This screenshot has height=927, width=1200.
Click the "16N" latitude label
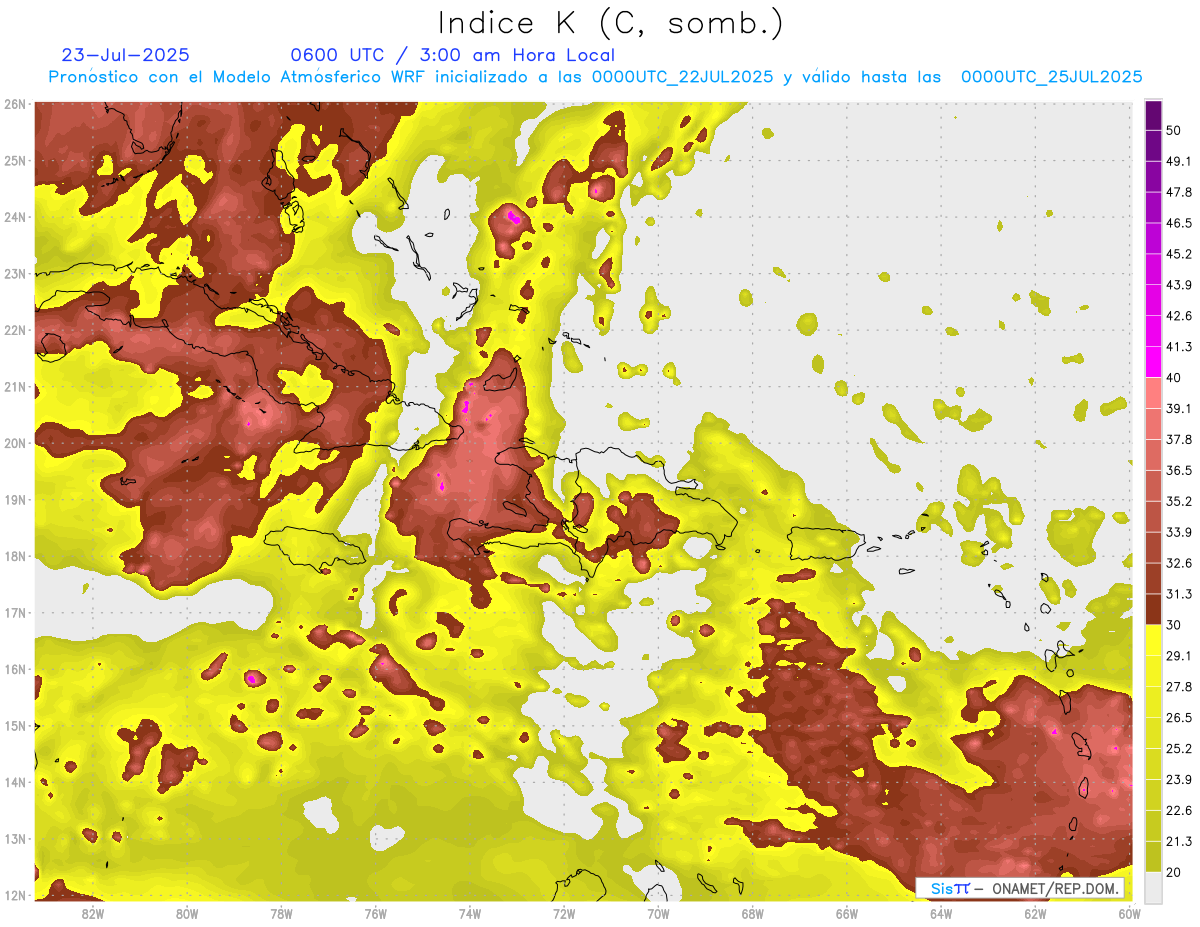[x=15, y=669]
